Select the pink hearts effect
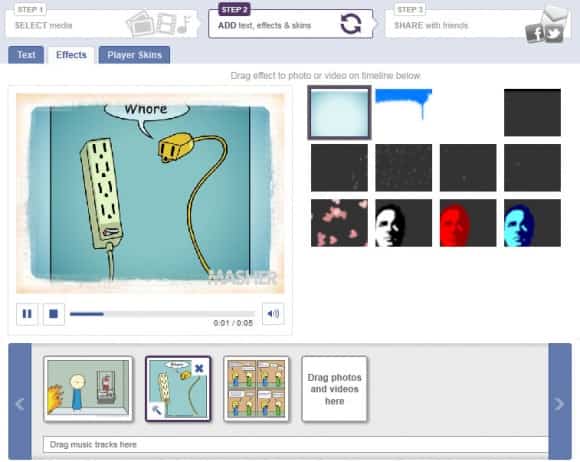The height and width of the screenshot is (462, 580). 339,223
